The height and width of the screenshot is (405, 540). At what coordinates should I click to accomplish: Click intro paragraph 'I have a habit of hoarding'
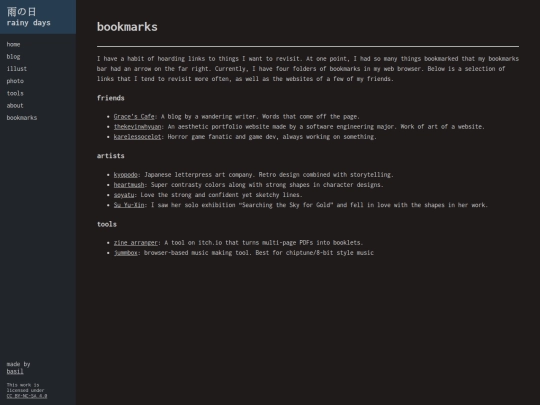click(308, 69)
